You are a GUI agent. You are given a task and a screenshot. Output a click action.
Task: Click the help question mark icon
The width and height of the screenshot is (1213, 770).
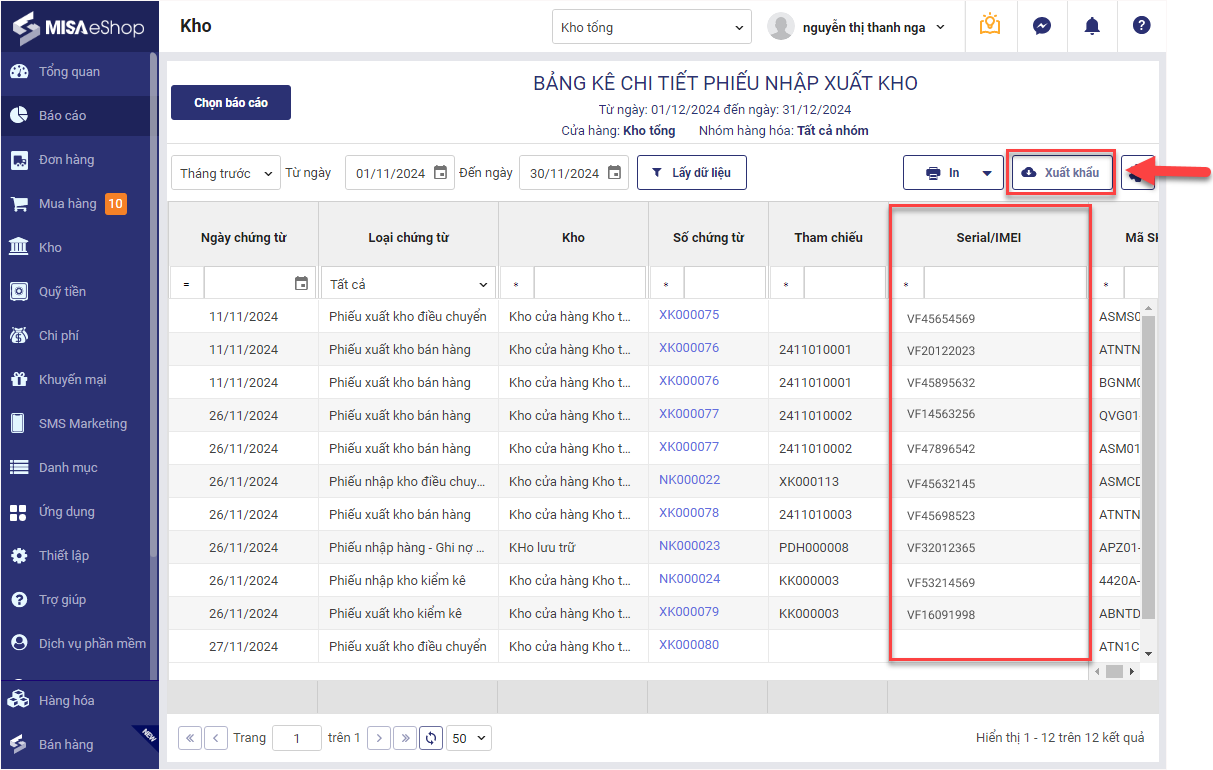pos(1141,26)
